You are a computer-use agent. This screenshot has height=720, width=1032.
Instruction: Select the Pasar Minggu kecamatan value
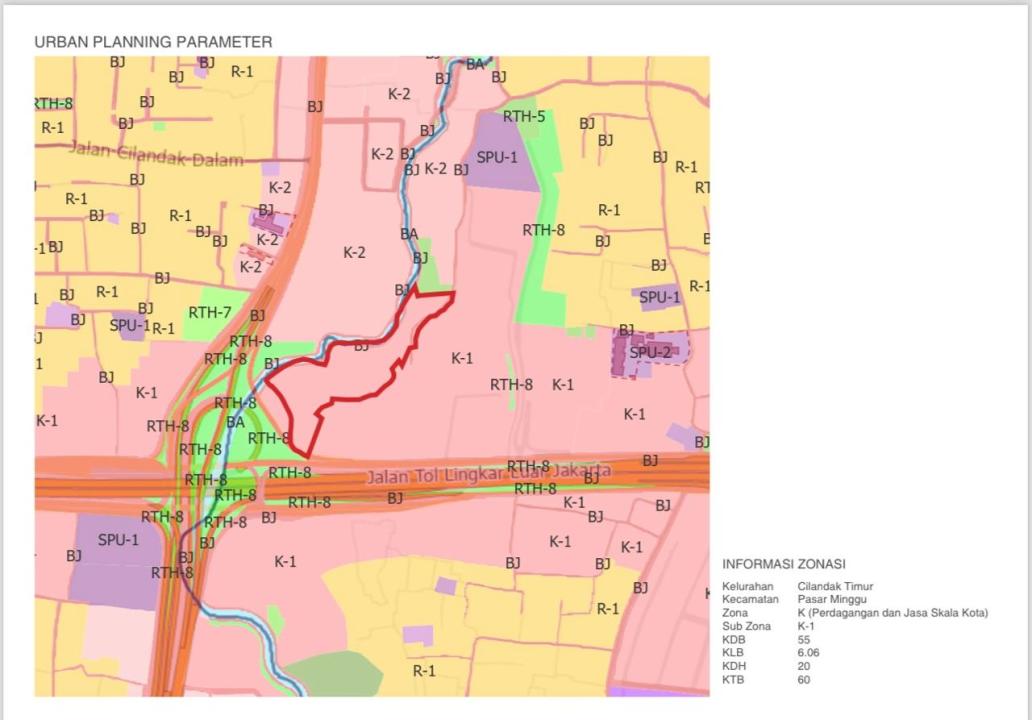(831, 600)
